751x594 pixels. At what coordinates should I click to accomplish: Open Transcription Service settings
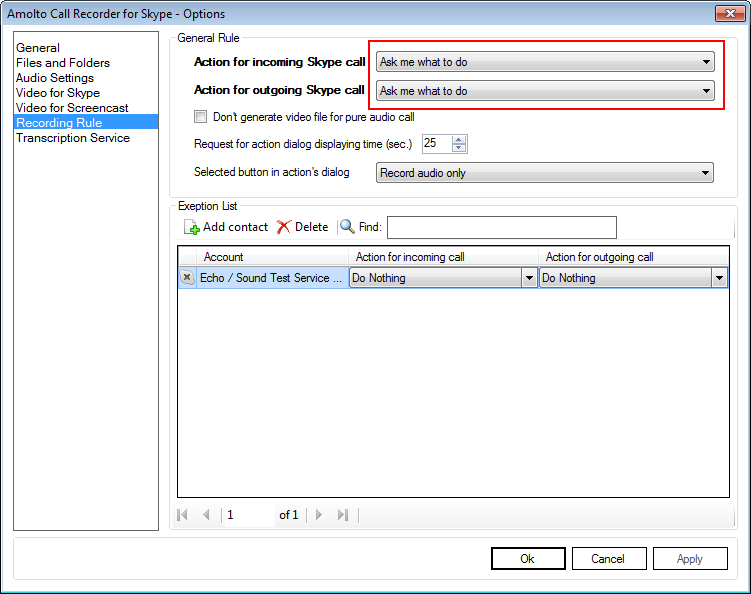[x=73, y=138]
